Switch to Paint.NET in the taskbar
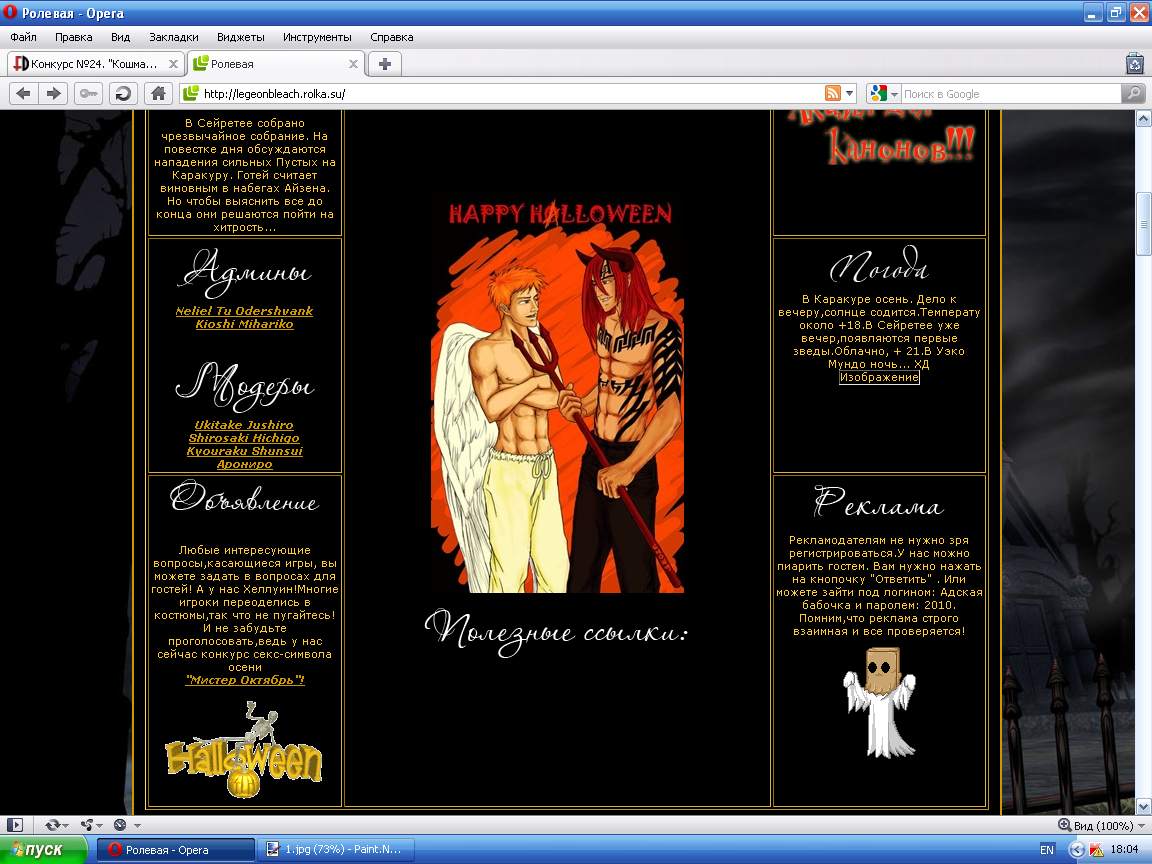This screenshot has width=1152, height=864. pyautogui.click(x=336, y=849)
